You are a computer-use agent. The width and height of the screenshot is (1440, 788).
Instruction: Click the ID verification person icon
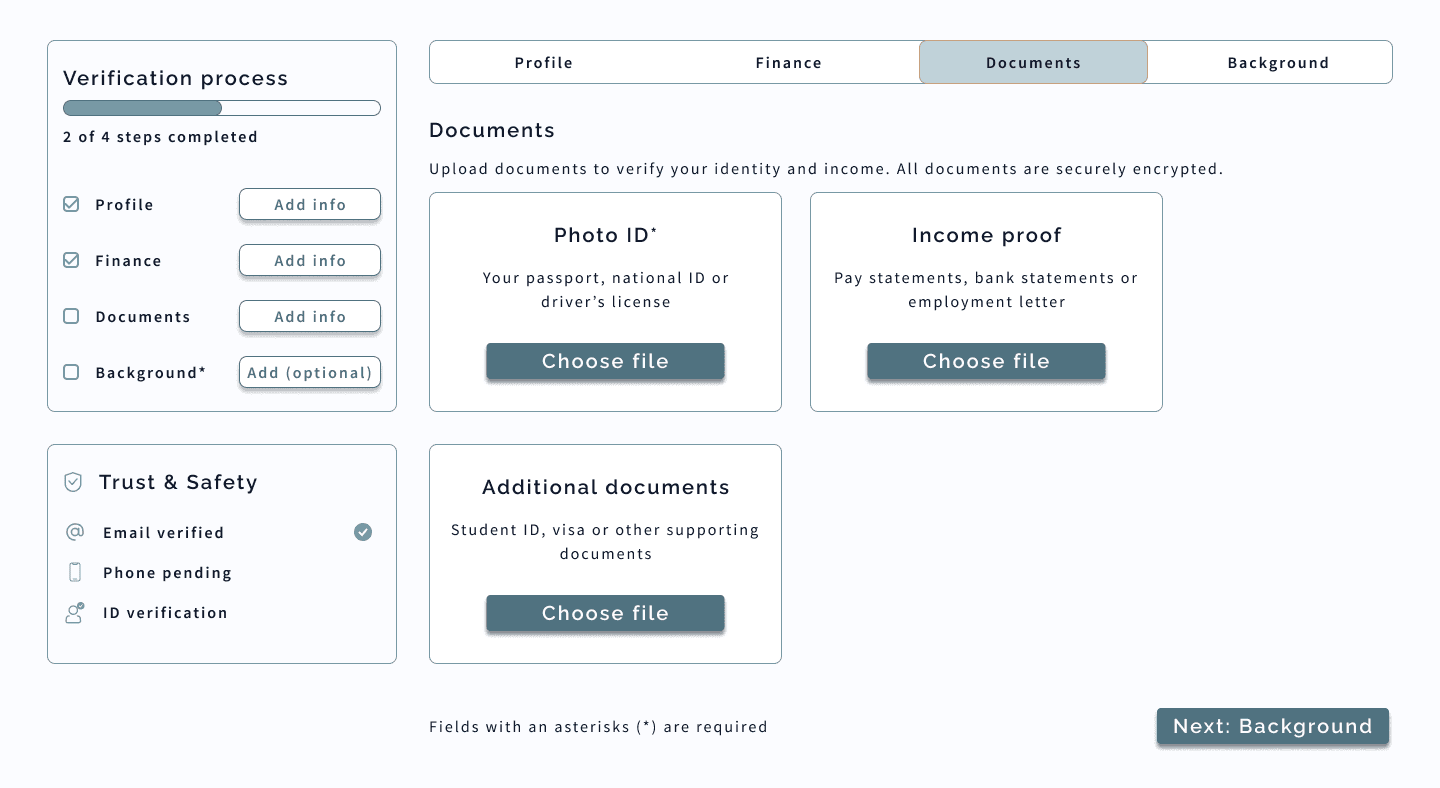click(x=75, y=612)
